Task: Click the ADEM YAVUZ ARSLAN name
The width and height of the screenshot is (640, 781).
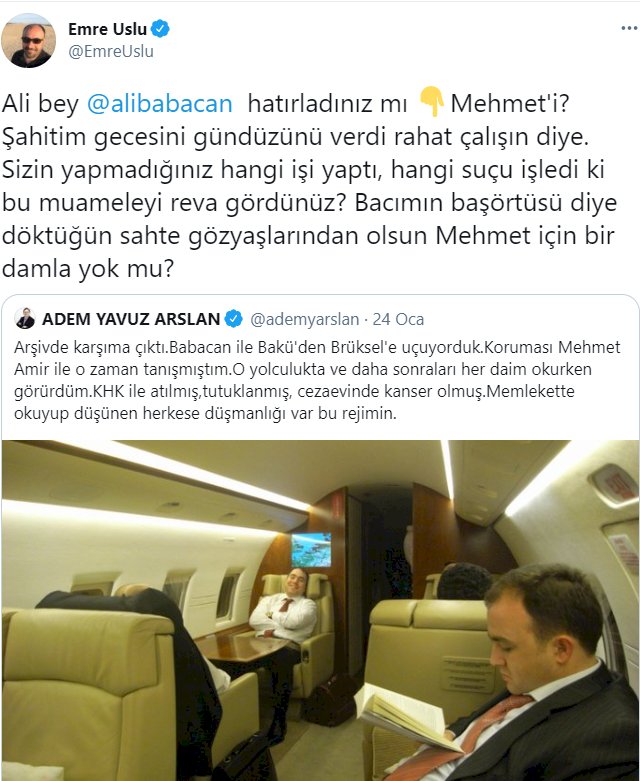Action: coord(131,319)
